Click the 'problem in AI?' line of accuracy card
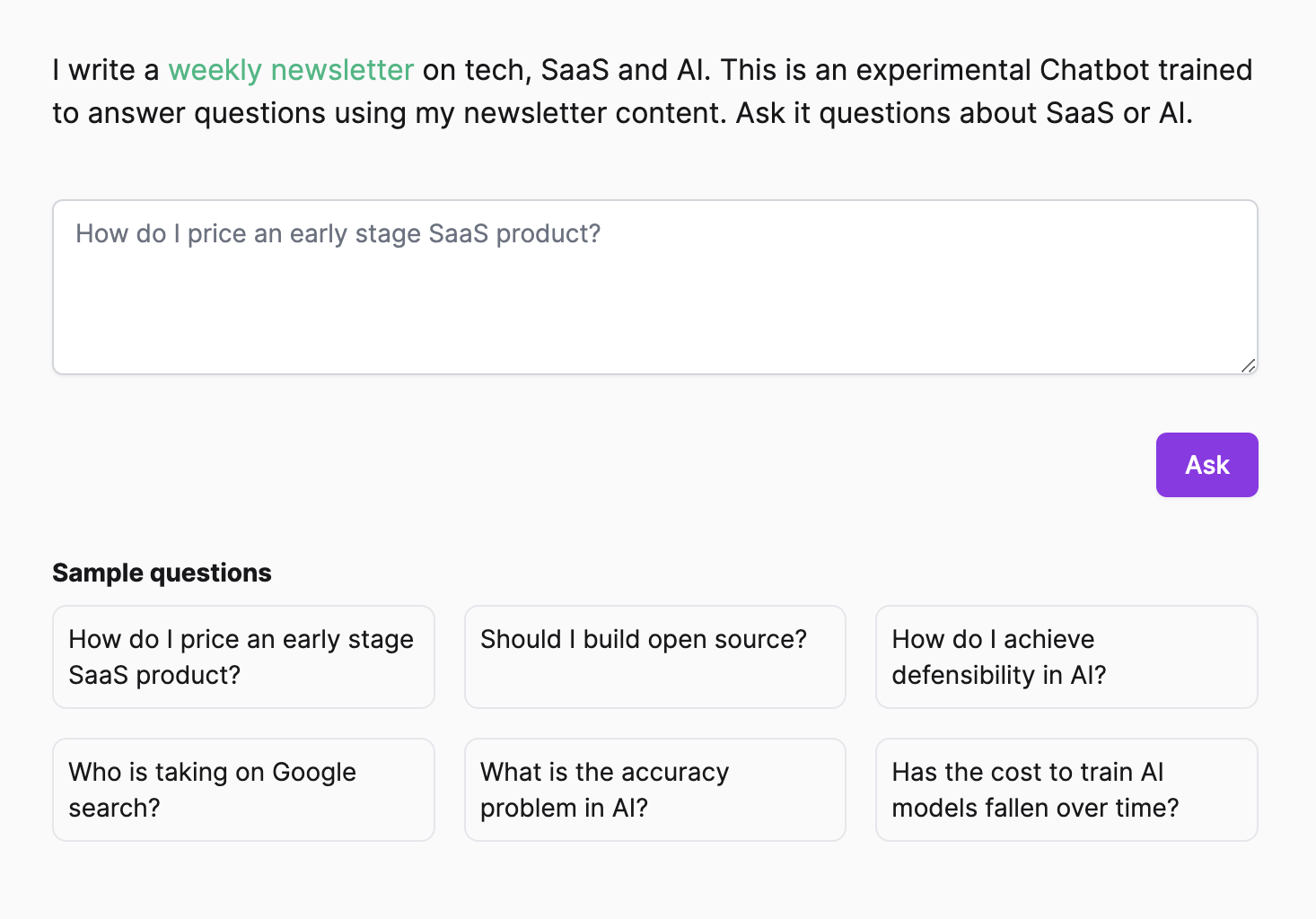Image resolution: width=1316 pixels, height=919 pixels. coord(564,808)
